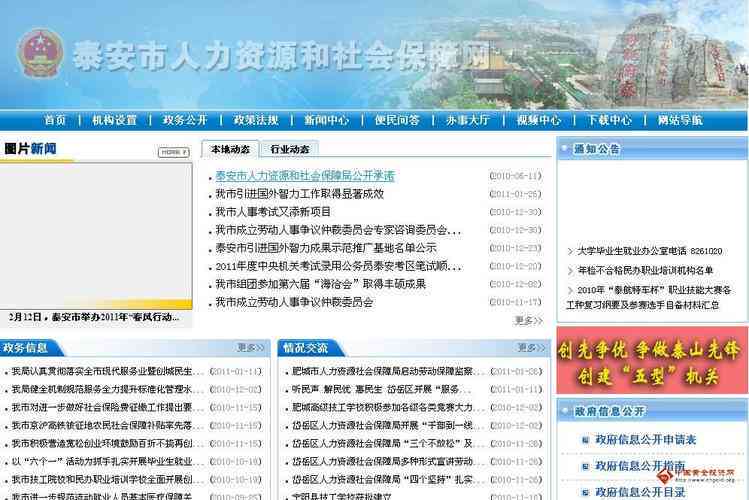This screenshot has width=749, height=500.
Task: Open 网站导航 navigation item
Action: [x=680, y=120]
